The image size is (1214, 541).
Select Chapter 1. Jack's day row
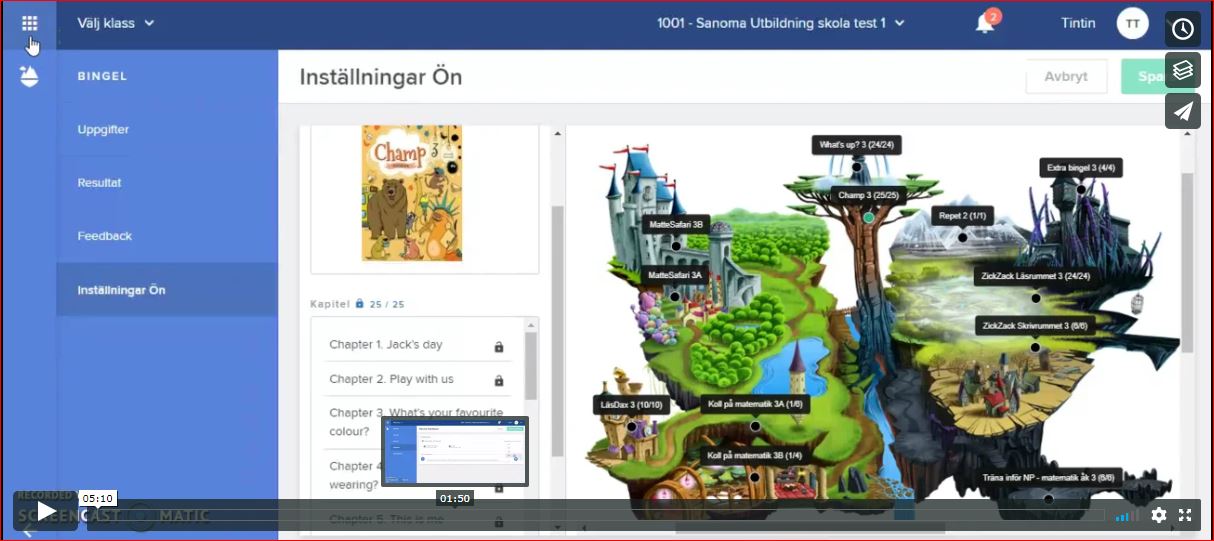pyautogui.click(x=419, y=345)
